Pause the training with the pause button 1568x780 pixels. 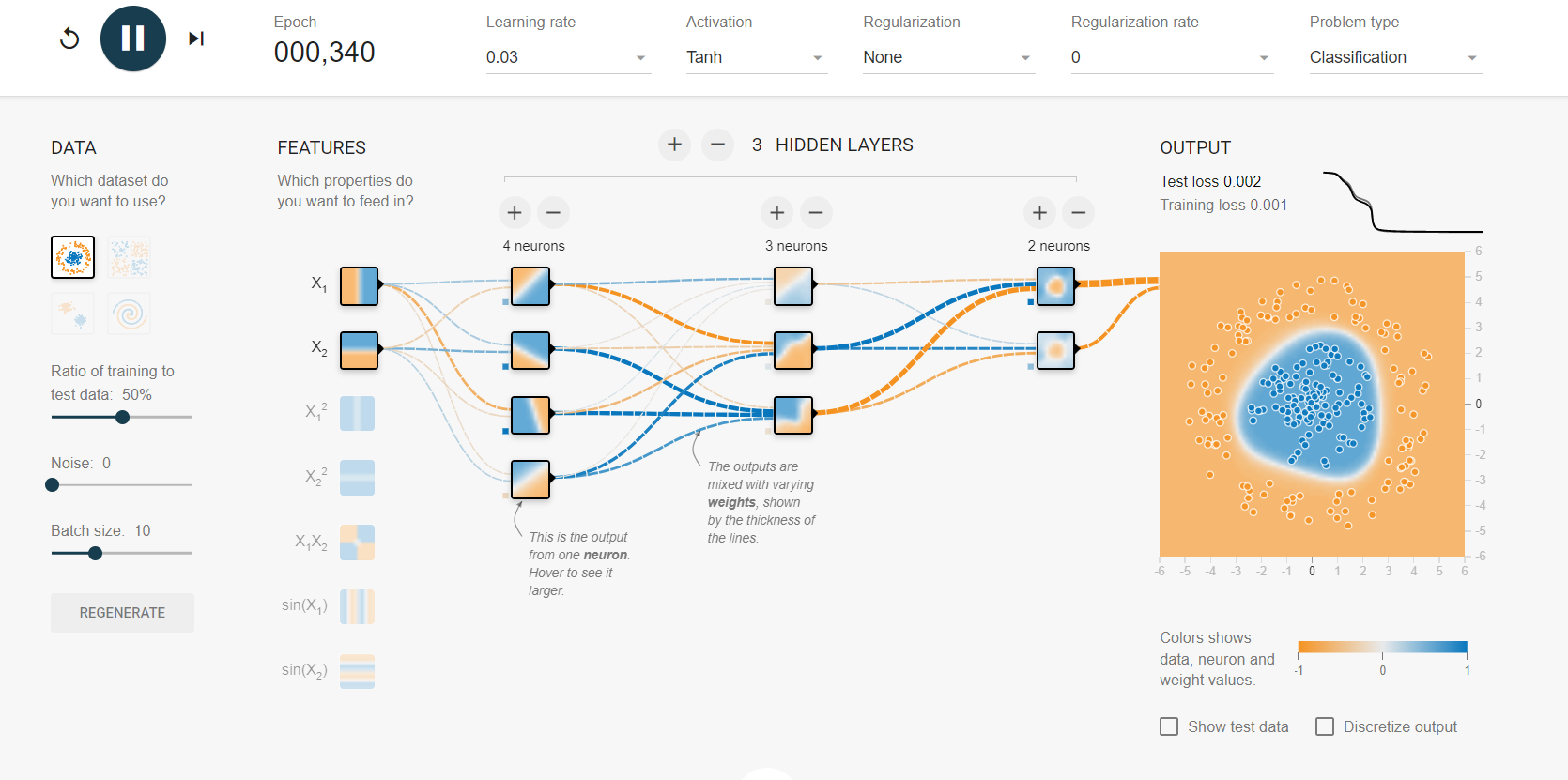click(133, 38)
